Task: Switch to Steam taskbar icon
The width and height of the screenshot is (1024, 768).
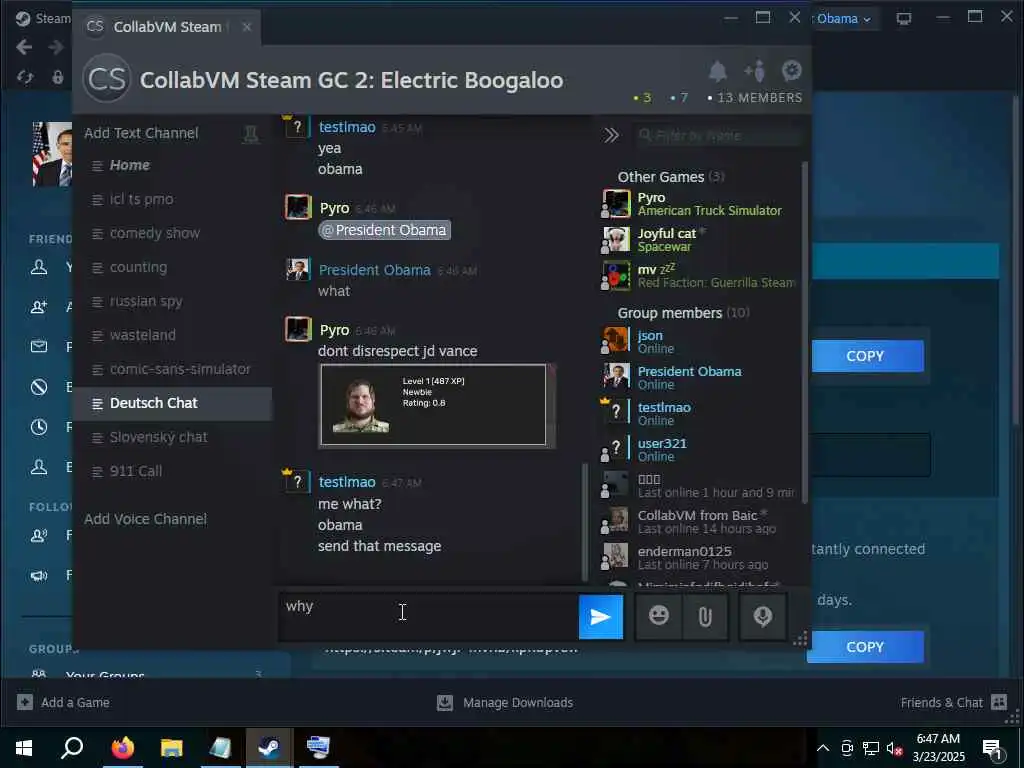Action: pyautogui.click(x=269, y=747)
